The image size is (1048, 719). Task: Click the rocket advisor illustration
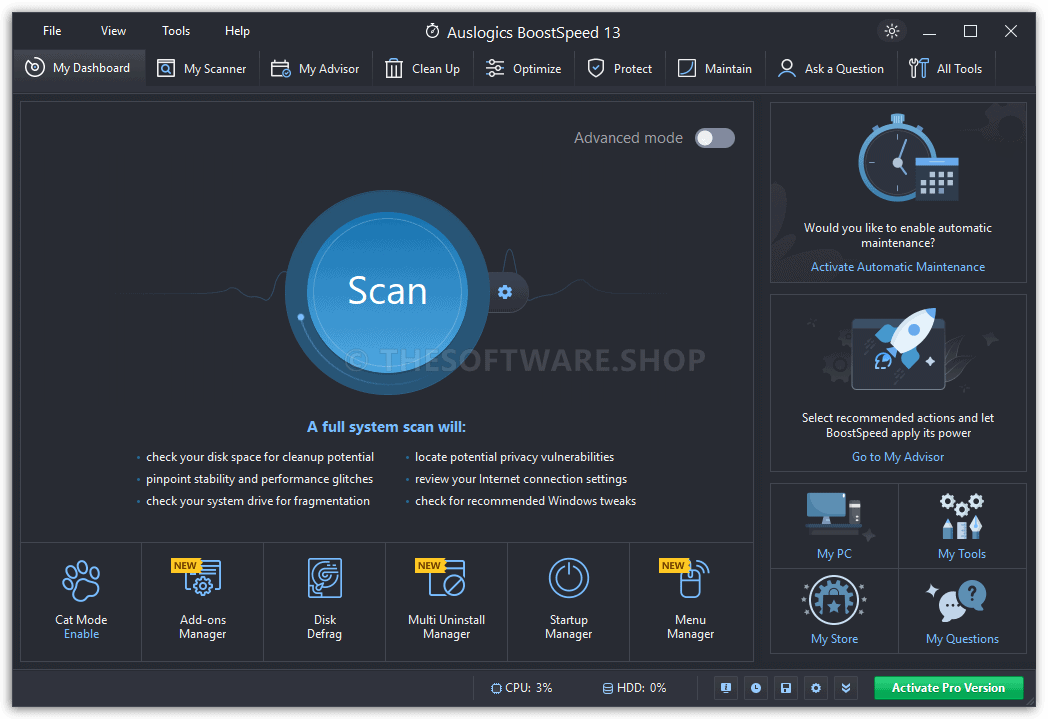(898, 348)
